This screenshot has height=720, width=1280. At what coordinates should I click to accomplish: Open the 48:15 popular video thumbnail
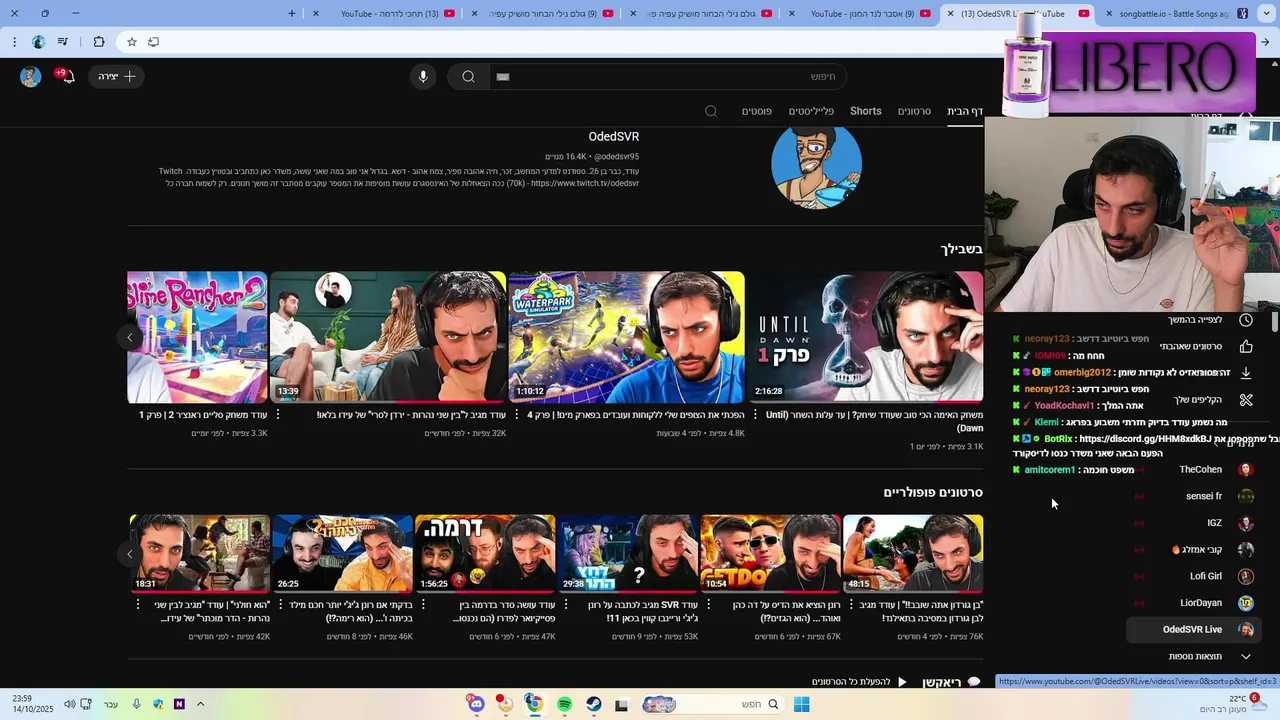point(913,553)
